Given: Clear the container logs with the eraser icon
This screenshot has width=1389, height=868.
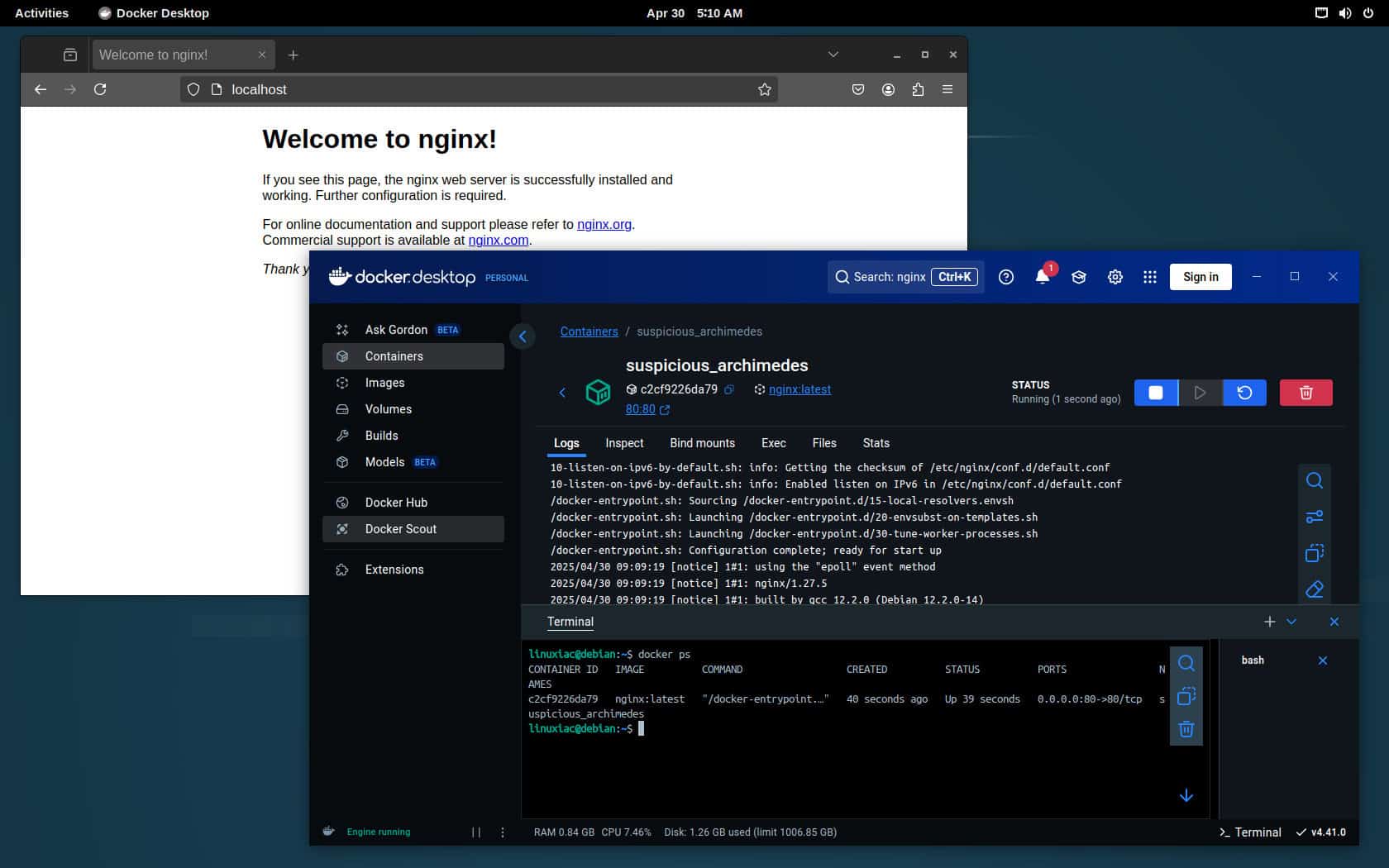Looking at the screenshot, I should pyautogui.click(x=1315, y=589).
